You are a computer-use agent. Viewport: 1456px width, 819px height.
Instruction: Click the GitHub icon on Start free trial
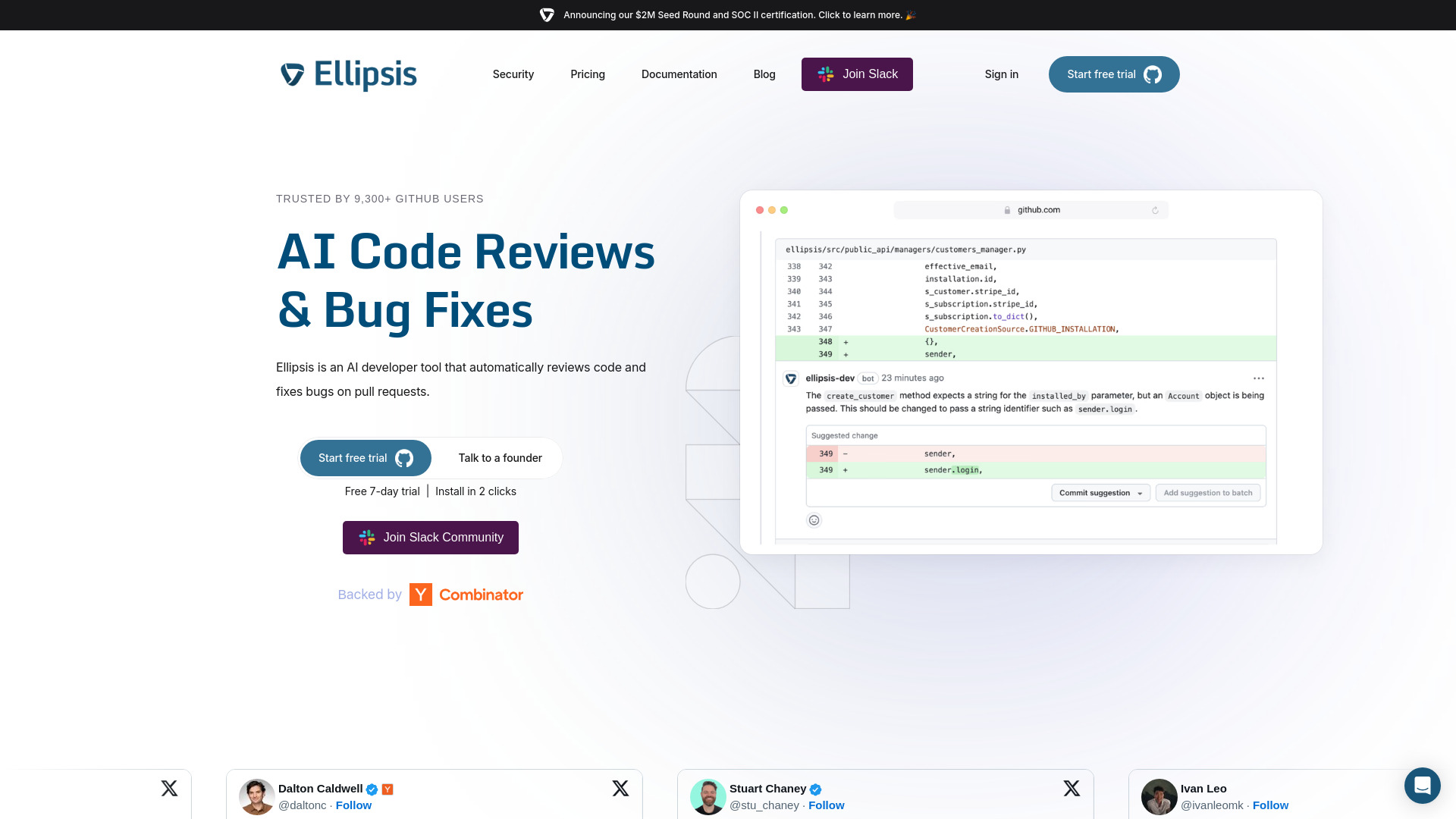click(1153, 74)
